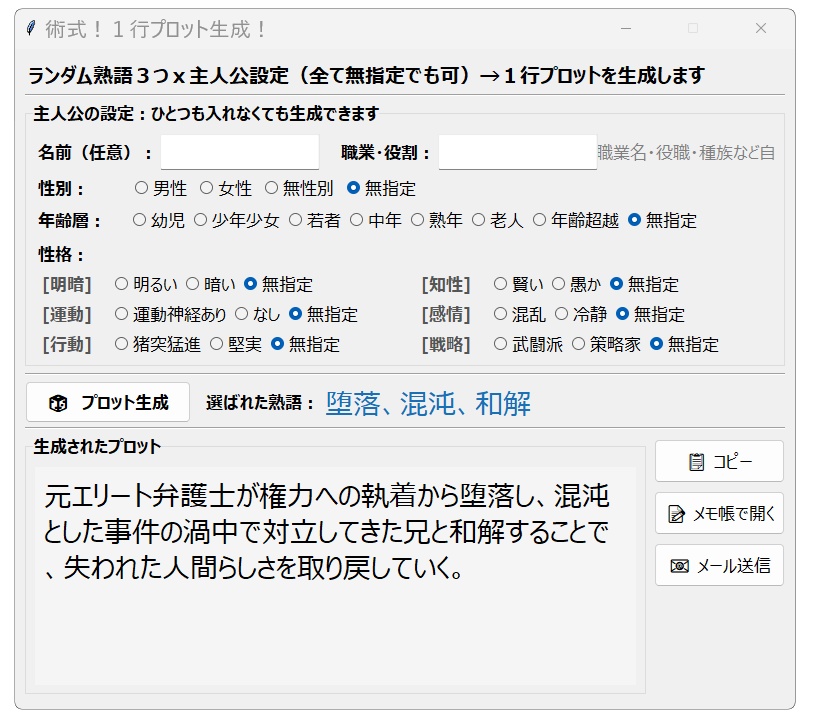Open the plot in Notepad via メモ帳で開く
The image size is (816, 722).
(718, 513)
